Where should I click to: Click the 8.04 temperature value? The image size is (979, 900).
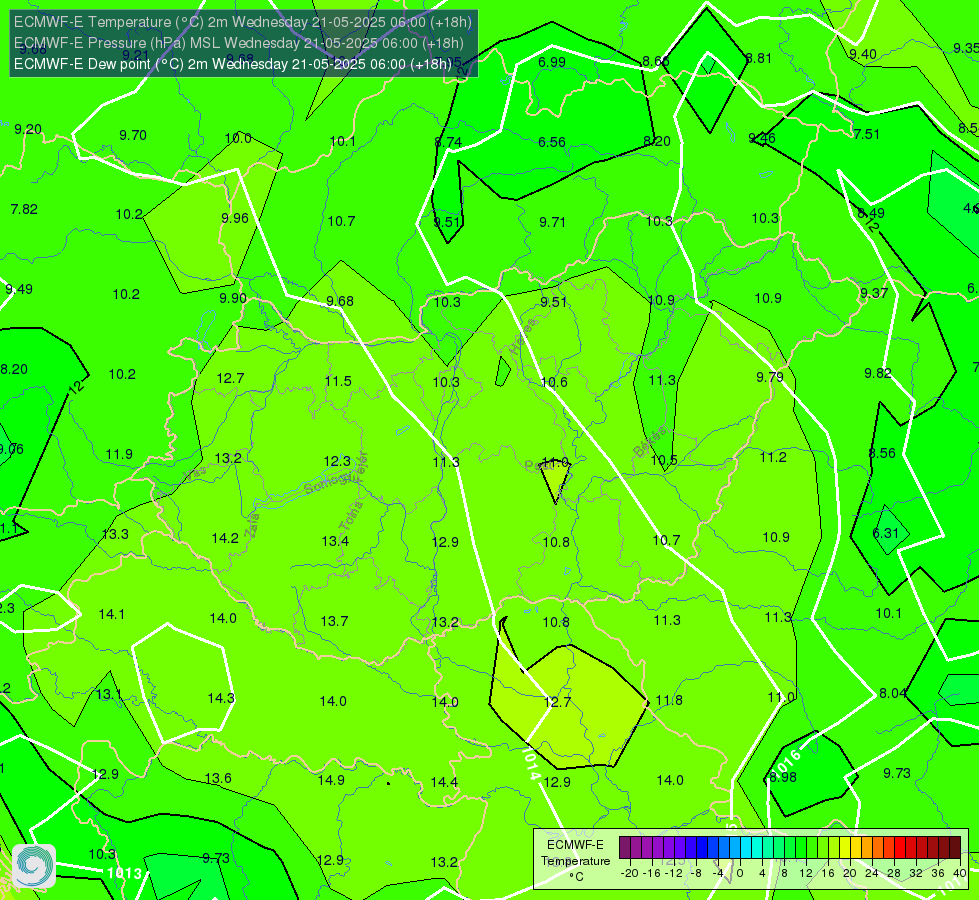coord(892,693)
